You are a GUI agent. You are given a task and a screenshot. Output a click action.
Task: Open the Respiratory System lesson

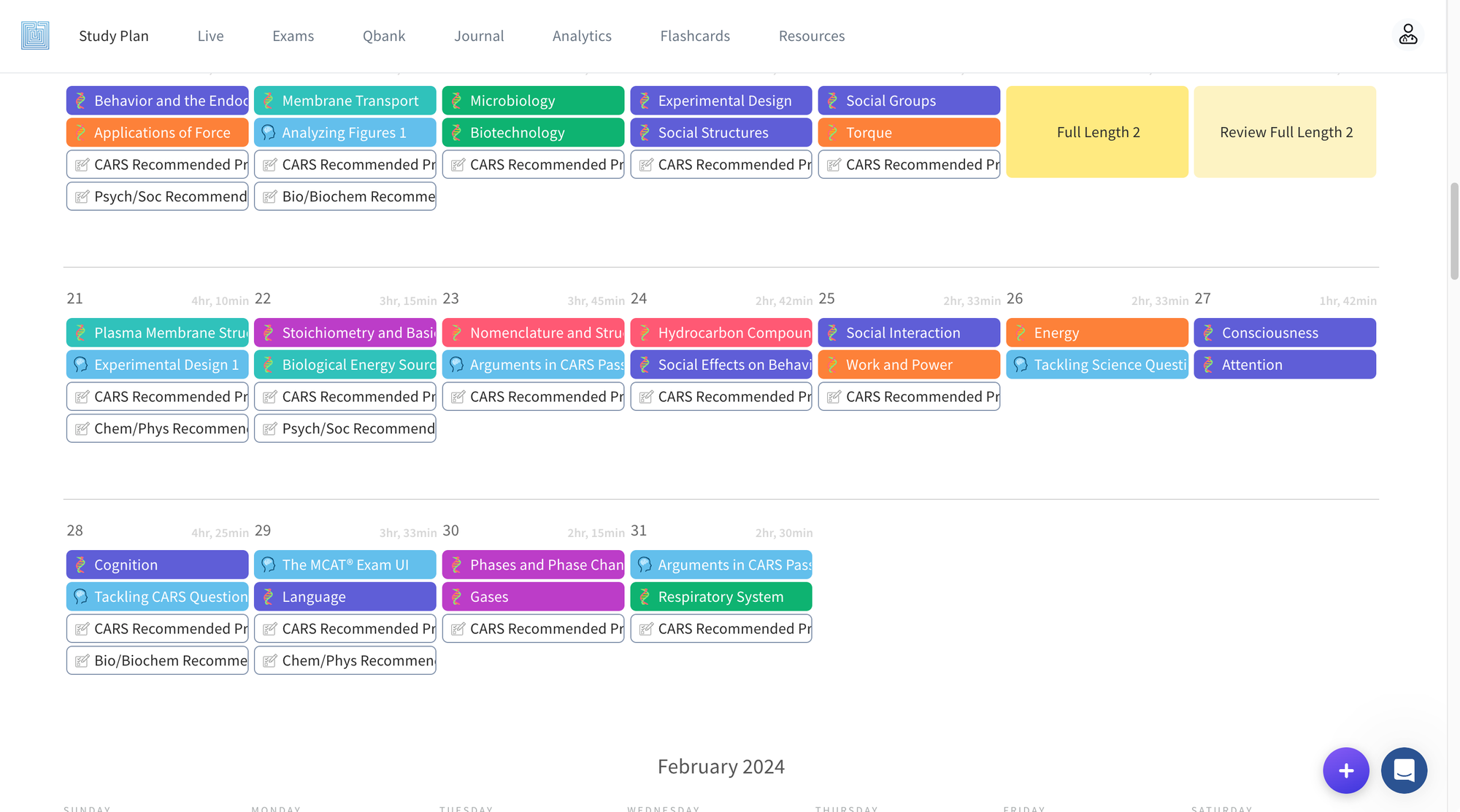[x=721, y=597]
